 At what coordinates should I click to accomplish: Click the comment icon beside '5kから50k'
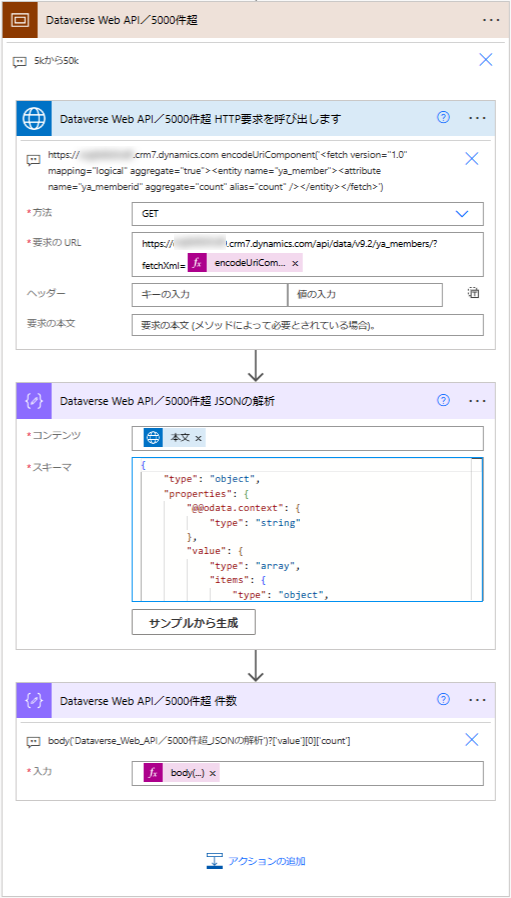[20, 61]
